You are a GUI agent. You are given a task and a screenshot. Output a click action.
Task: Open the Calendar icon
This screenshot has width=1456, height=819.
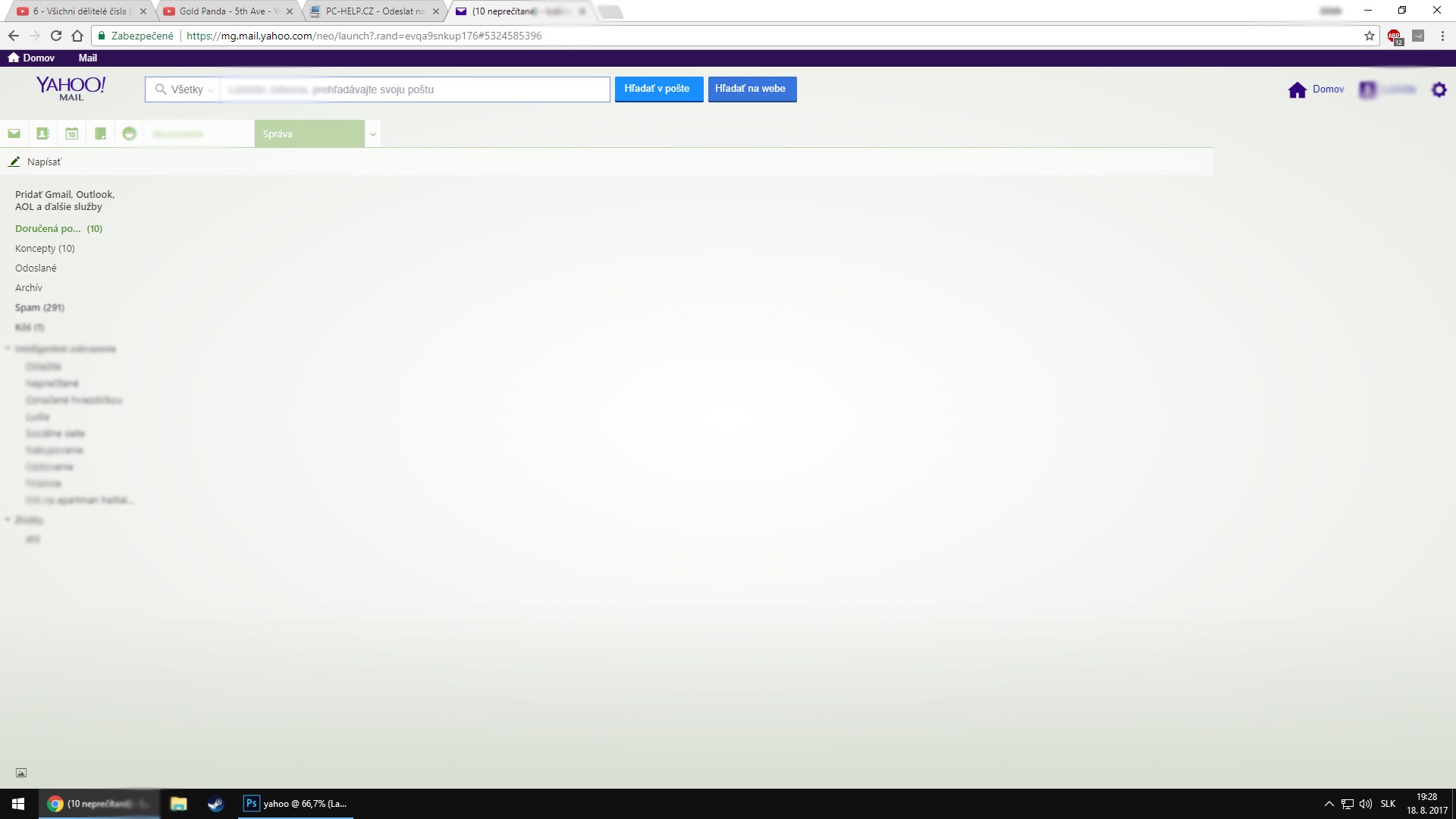71,133
